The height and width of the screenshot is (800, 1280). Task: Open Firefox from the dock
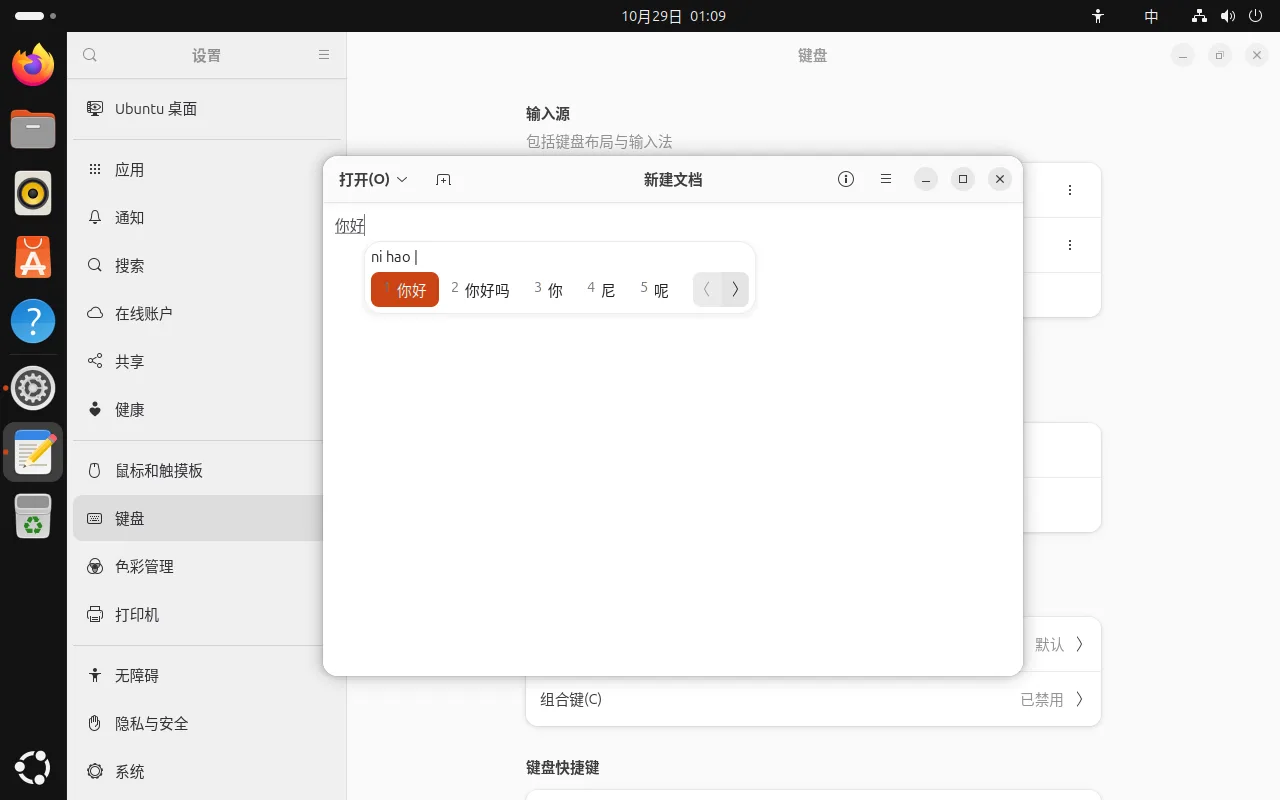tap(33, 66)
